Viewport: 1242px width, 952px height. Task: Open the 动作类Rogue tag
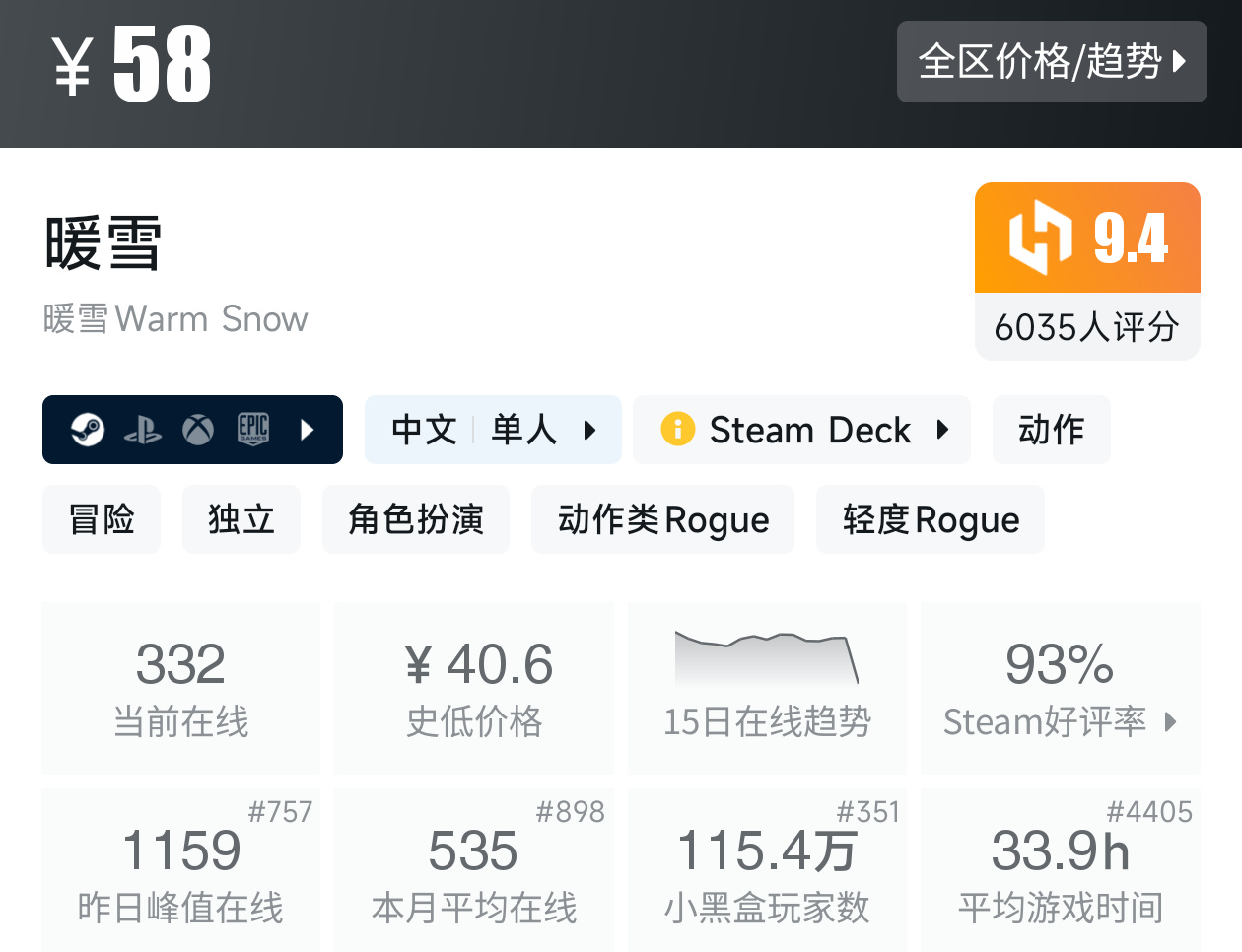[x=662, y=519]
